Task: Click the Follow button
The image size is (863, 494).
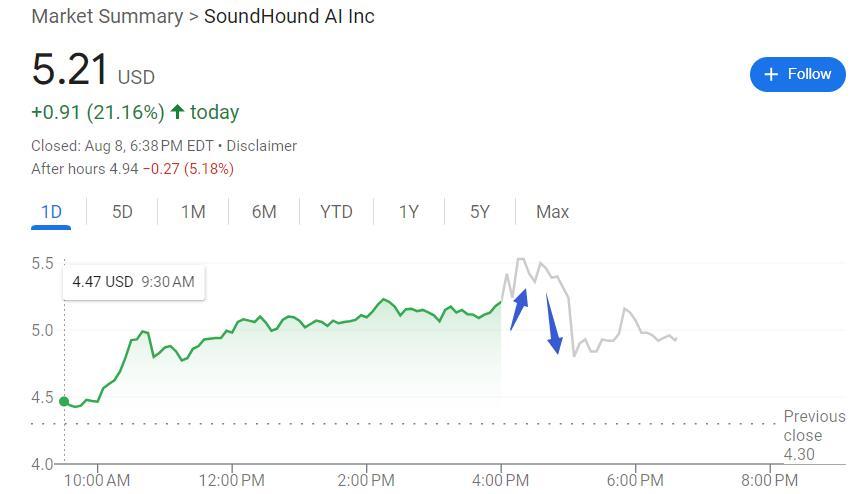Action: coord(797,74)
